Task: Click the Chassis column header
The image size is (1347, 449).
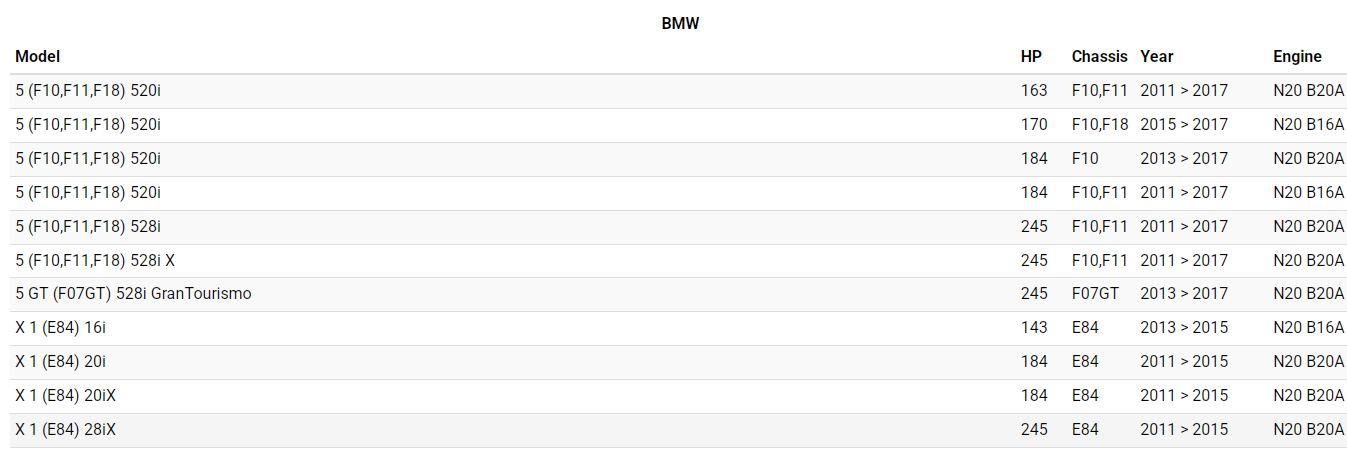Action: 1099,57
